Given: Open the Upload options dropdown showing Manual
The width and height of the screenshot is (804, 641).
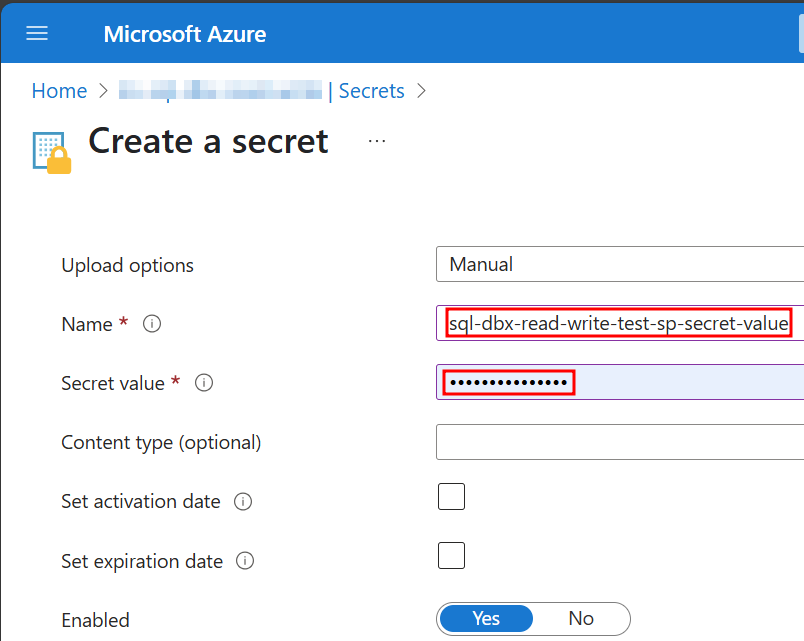Looking at the screenshot, I should click(x=618, y=264).
